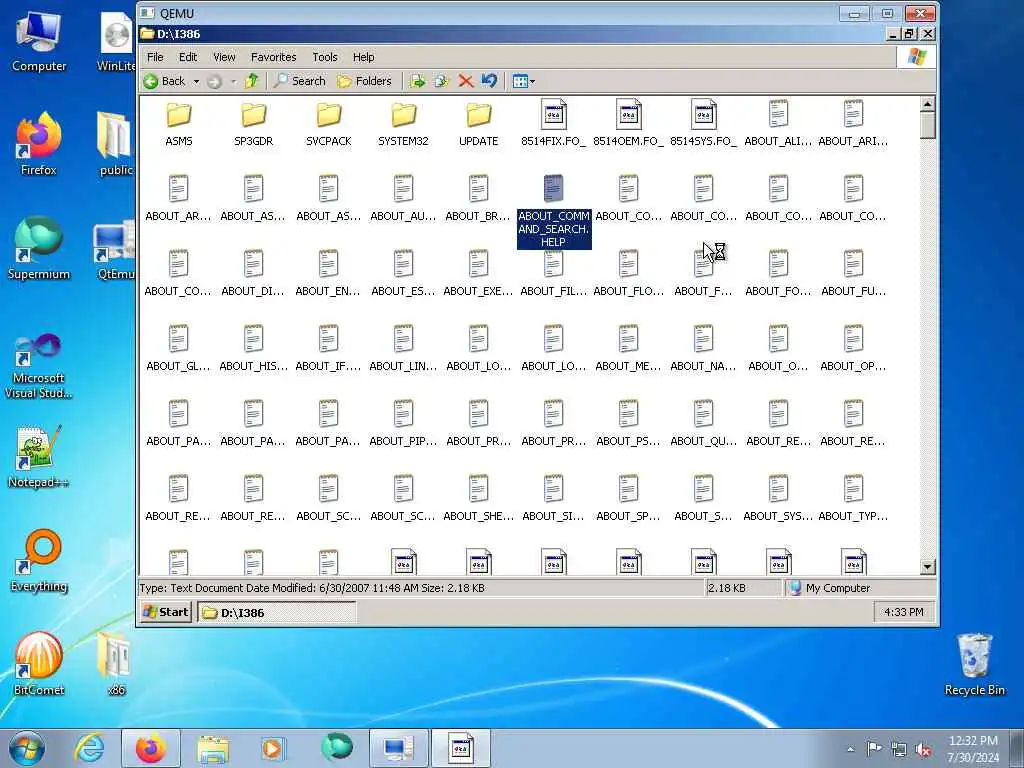
Task: Select the ABOUT_BR... text file
Action: [x=479, y=199]
